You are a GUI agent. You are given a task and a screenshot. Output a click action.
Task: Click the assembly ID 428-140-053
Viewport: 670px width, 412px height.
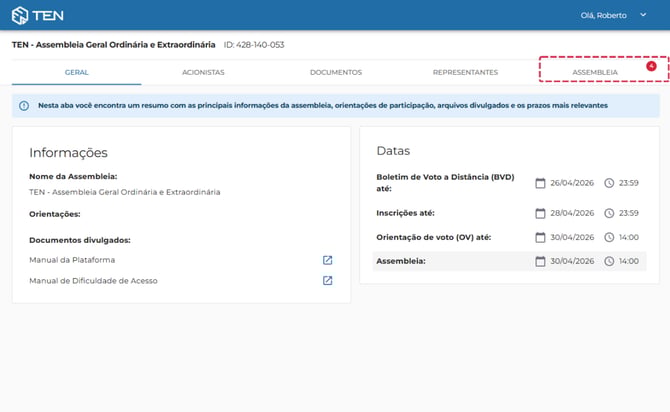click(x=254, y=45)
